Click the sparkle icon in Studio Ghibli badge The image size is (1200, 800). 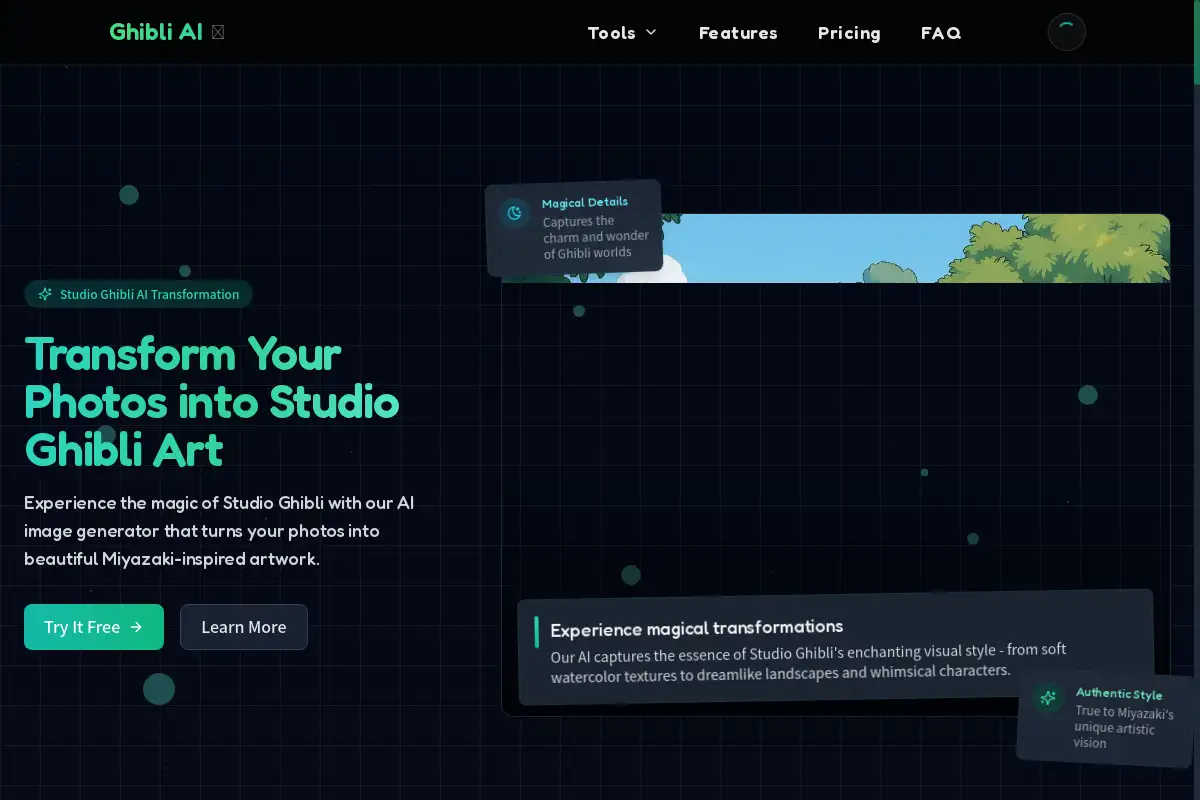coord(45,294)
